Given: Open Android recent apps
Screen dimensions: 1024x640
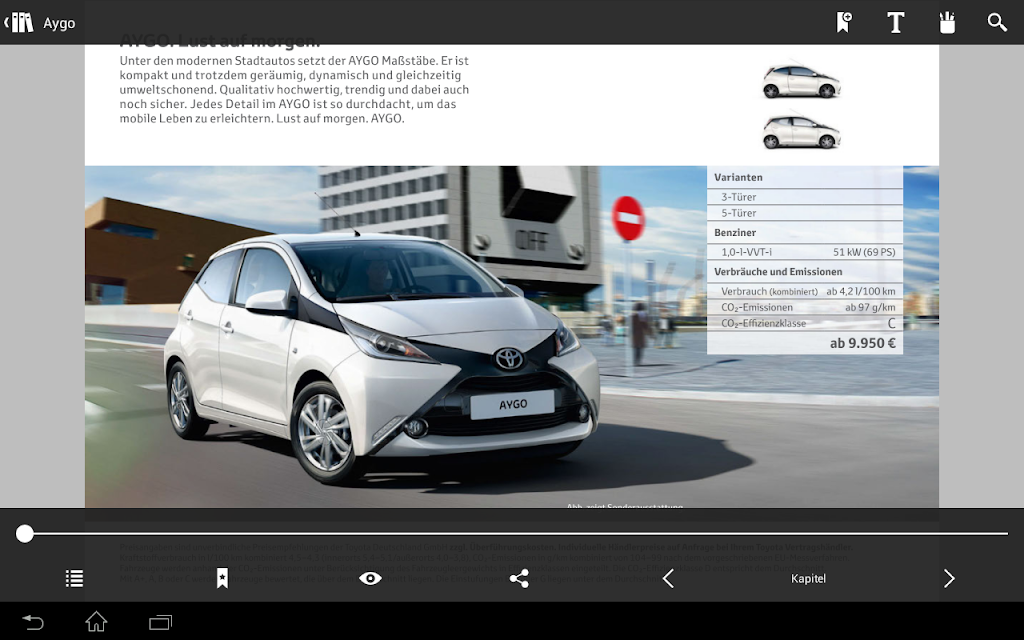Looking at the screenshot, I should (160, 622).
